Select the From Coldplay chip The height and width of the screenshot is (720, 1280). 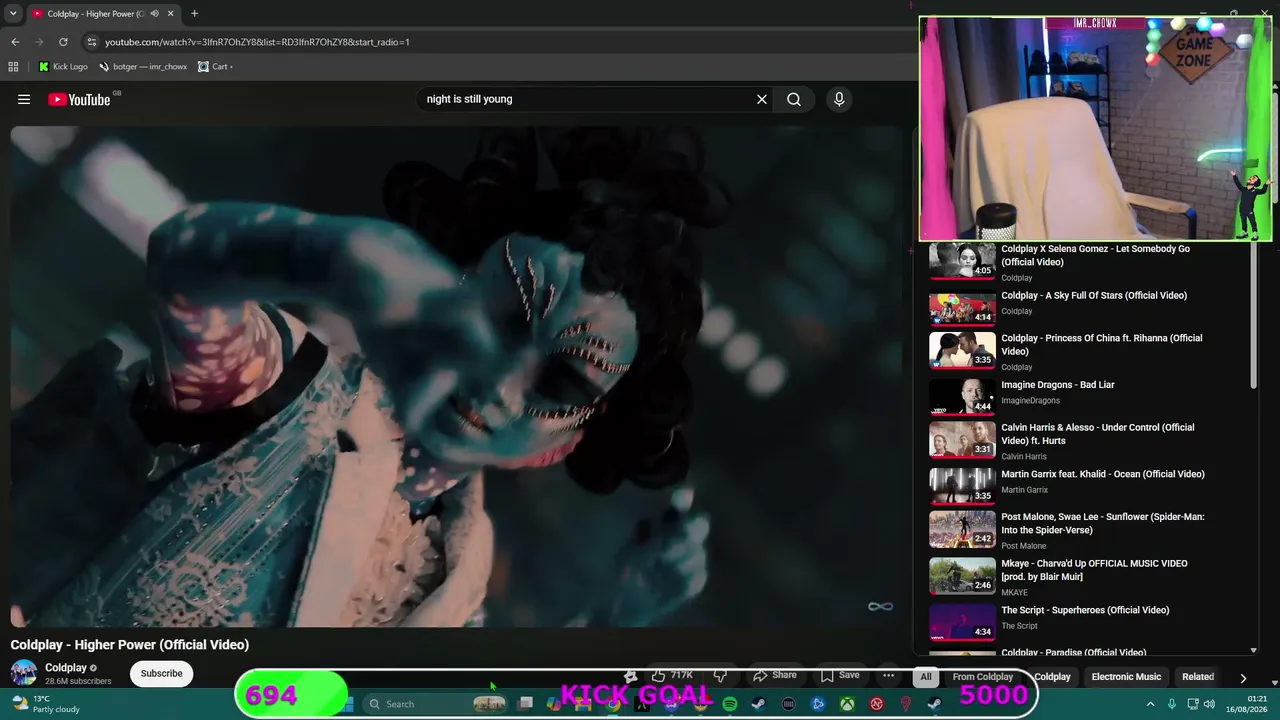pyautogui.click(x=983, y=677)
